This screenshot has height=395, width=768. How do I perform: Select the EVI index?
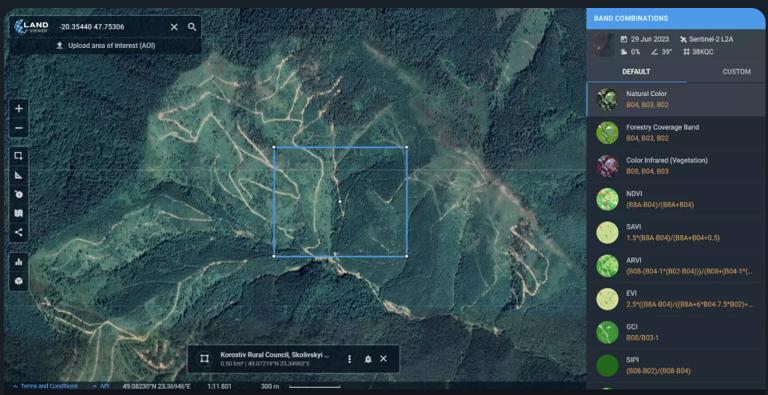[x=676, y=299]
